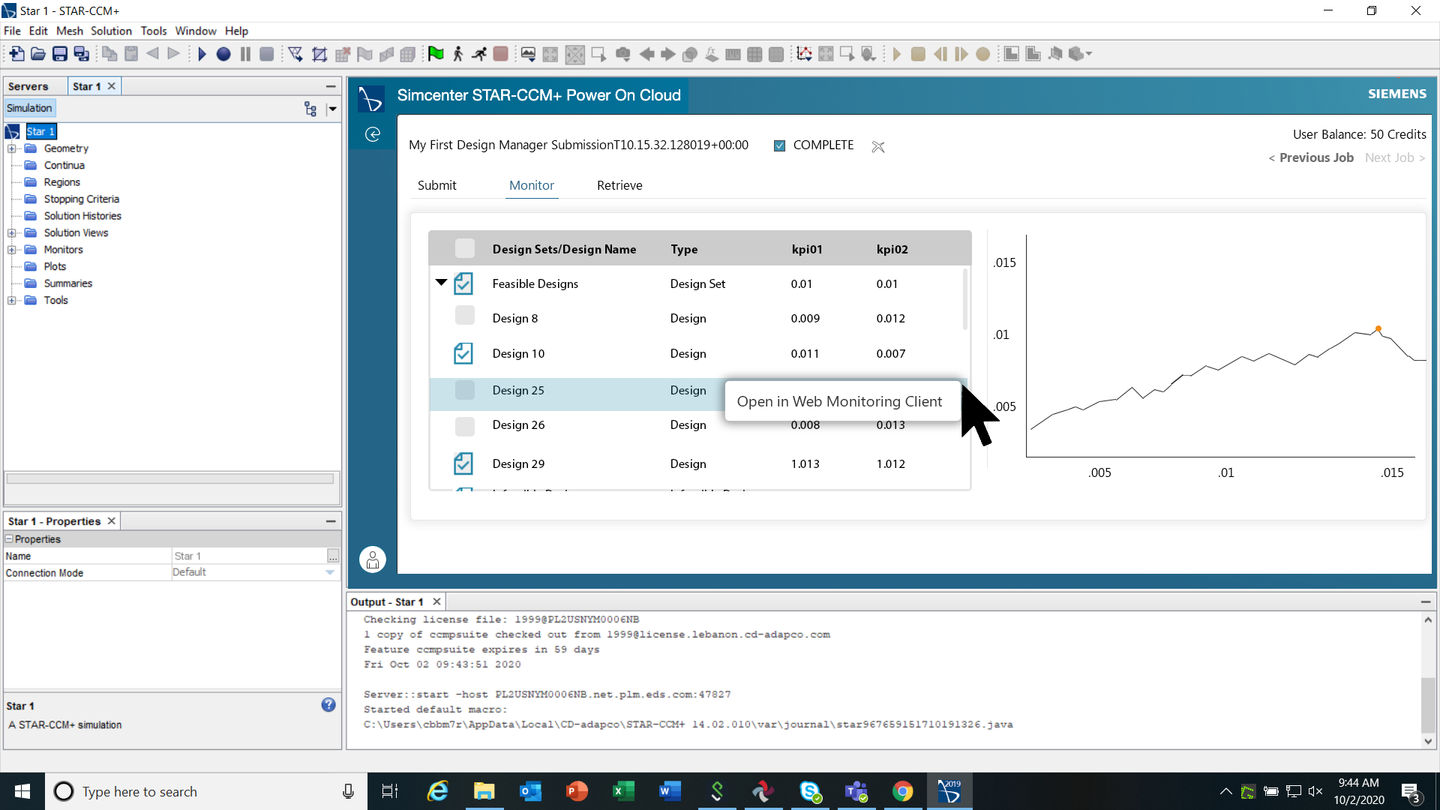Click the Import Surface Mesh toolbar icon
The image size is (1440, 810).
click(296, 54)
